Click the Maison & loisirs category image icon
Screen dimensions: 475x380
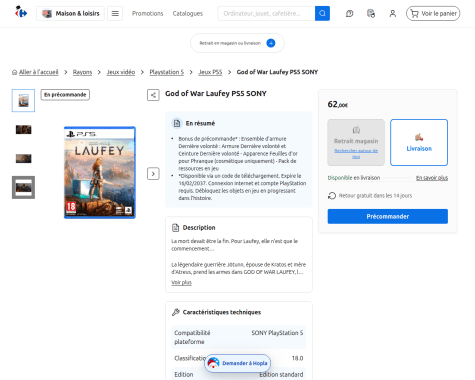point(47,14)
